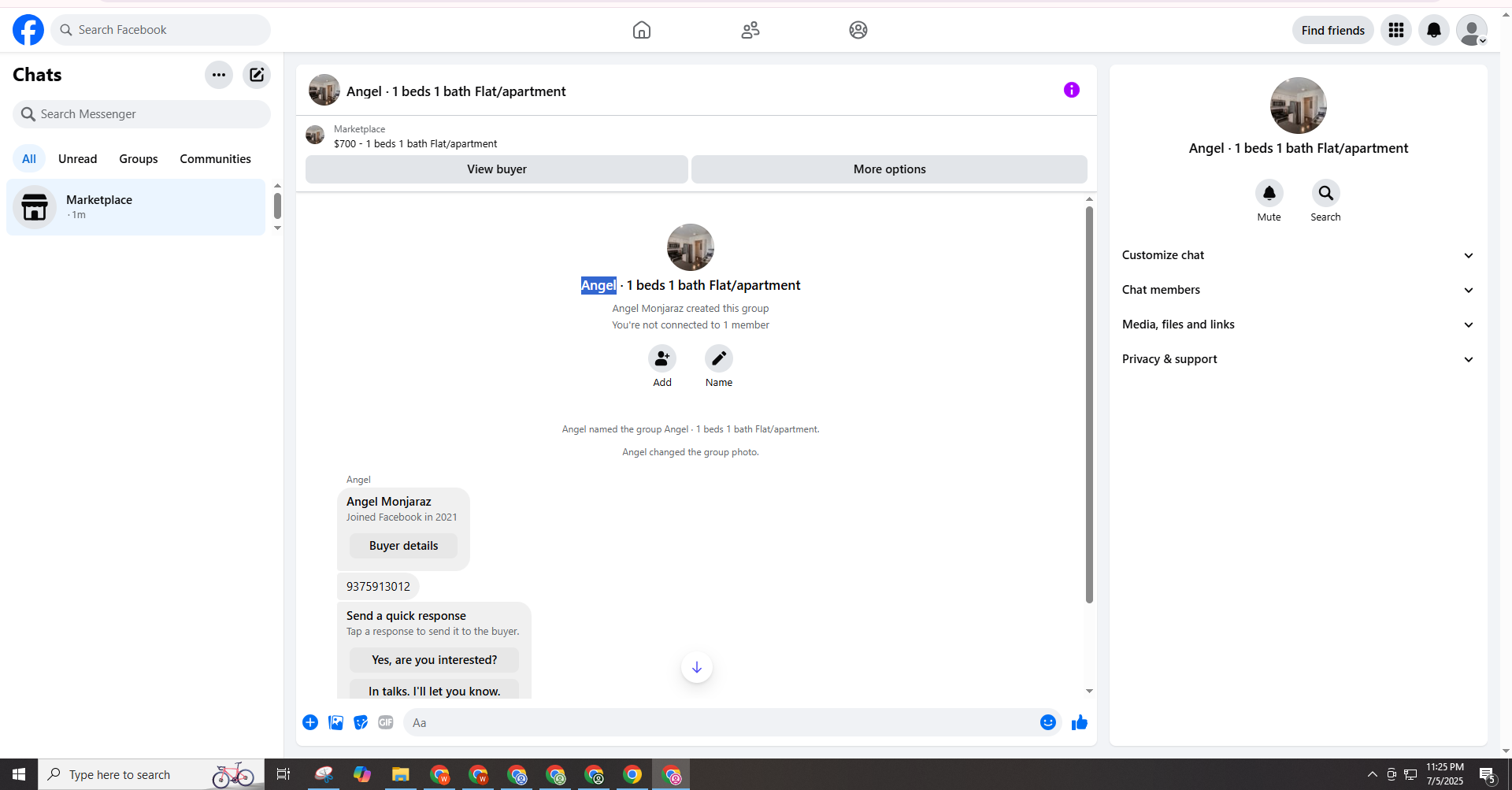Choose a GIF with the GIF icon
The width and height of the screenshot is (1512, 790).
(x=386, y=722)
